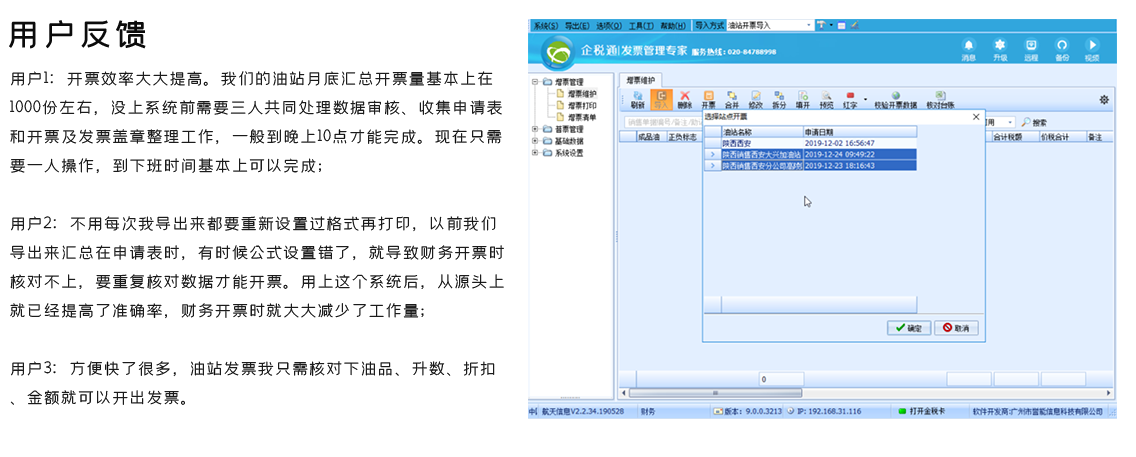Expand the 普票管理 tree node
Screen dimensions: 1136x457
(x=535, y=130)
